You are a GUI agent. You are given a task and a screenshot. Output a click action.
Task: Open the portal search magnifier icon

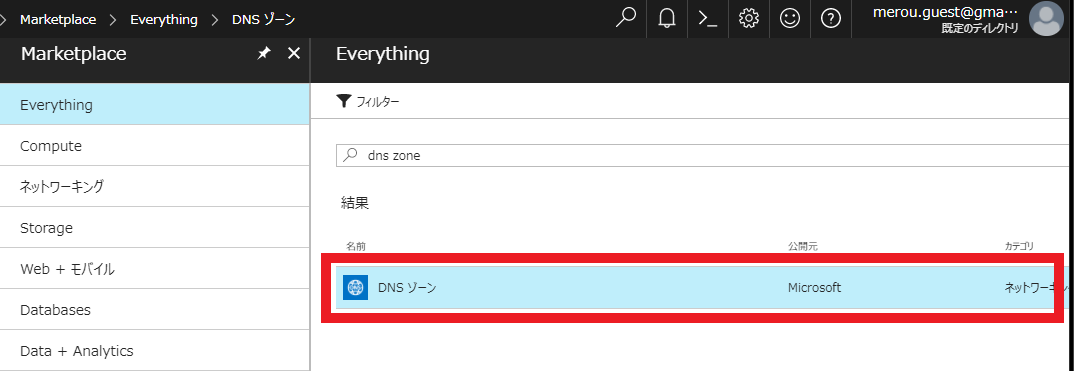[x=625, y=18]
